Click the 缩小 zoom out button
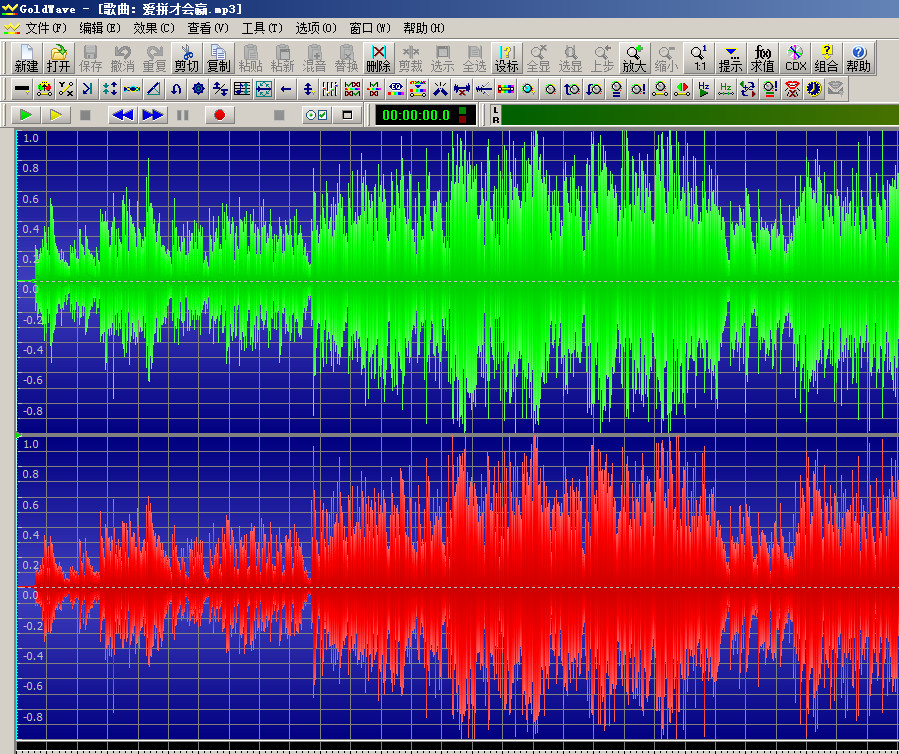The width and height of the screenshot is (899, 754). coord(666,58)
